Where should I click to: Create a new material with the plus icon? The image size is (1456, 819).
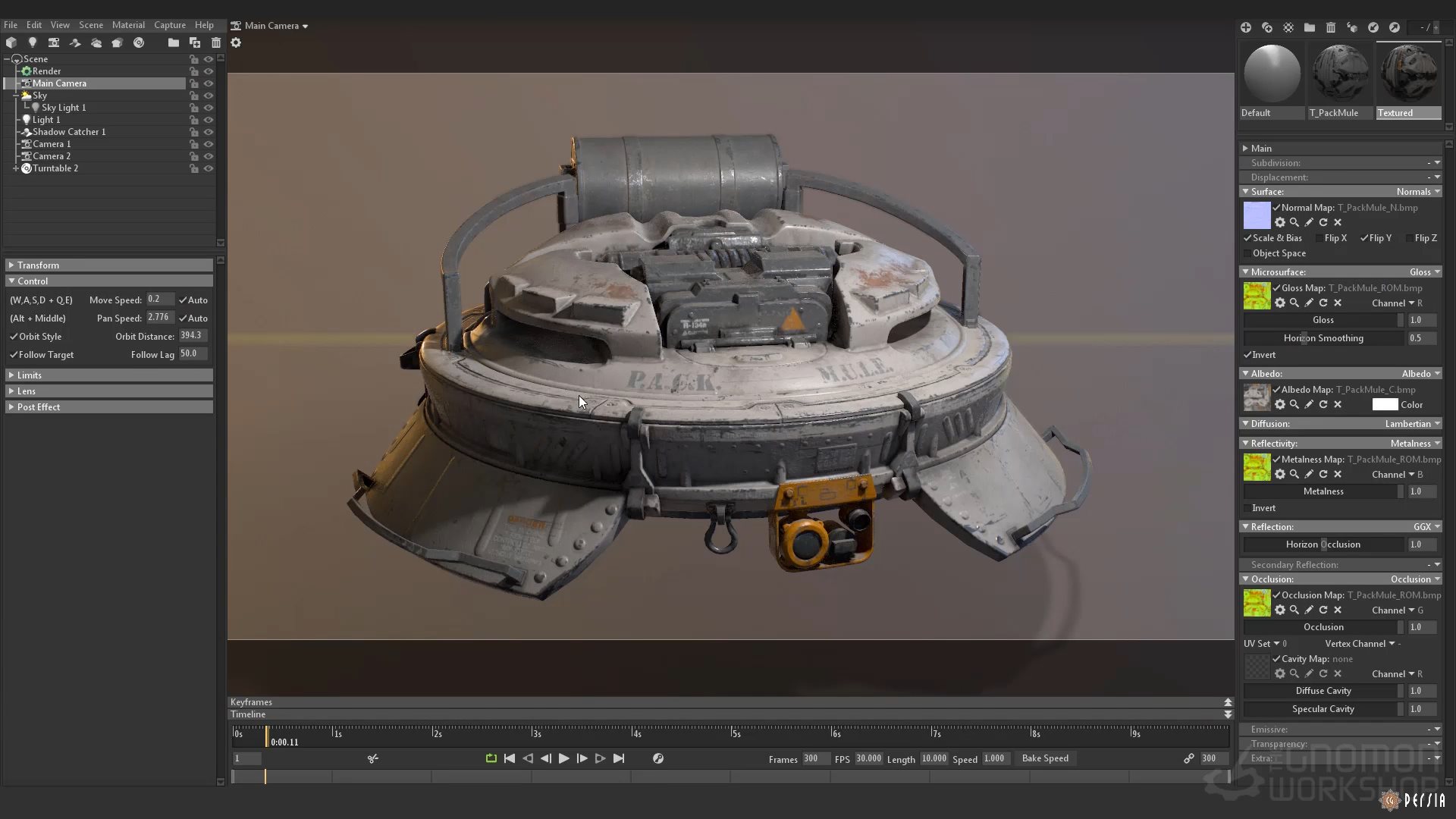coord(1246,27)
